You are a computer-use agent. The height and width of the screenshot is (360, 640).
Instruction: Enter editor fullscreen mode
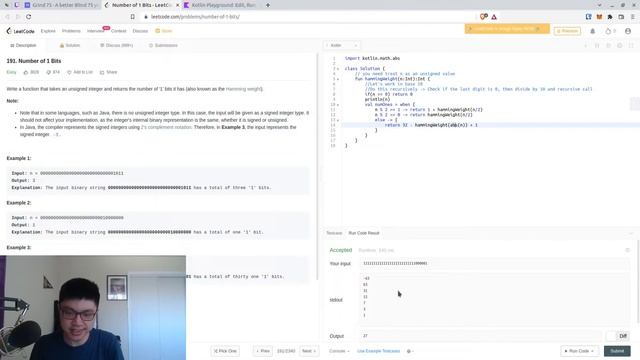pyautogui.click(x=631, y=45)
